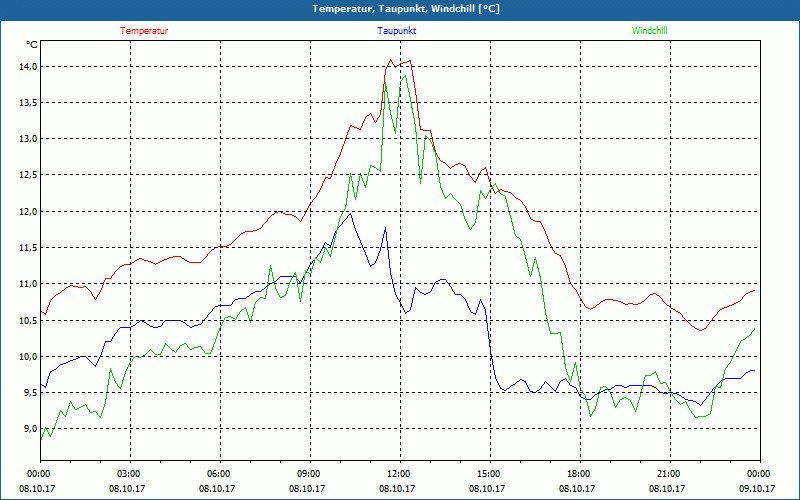The width and height of the screenshot is (800, 500).
Task: Click the 15:00 time axis label
Action: [x=489, y=474]
